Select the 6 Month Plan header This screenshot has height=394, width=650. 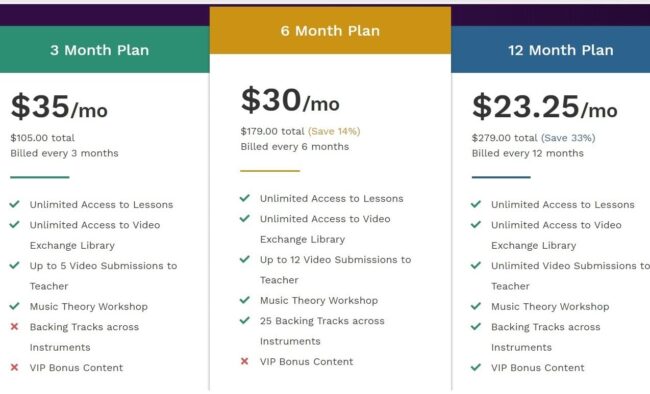tap(330, 31)
